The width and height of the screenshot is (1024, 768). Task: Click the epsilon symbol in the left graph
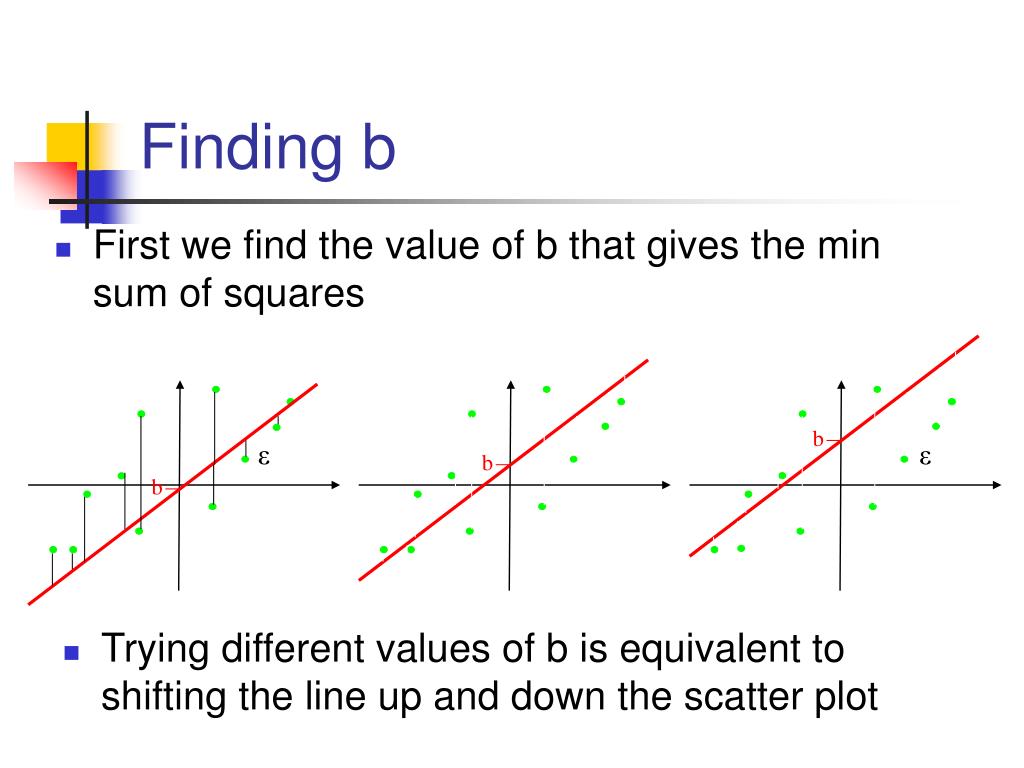coord(264,457)
